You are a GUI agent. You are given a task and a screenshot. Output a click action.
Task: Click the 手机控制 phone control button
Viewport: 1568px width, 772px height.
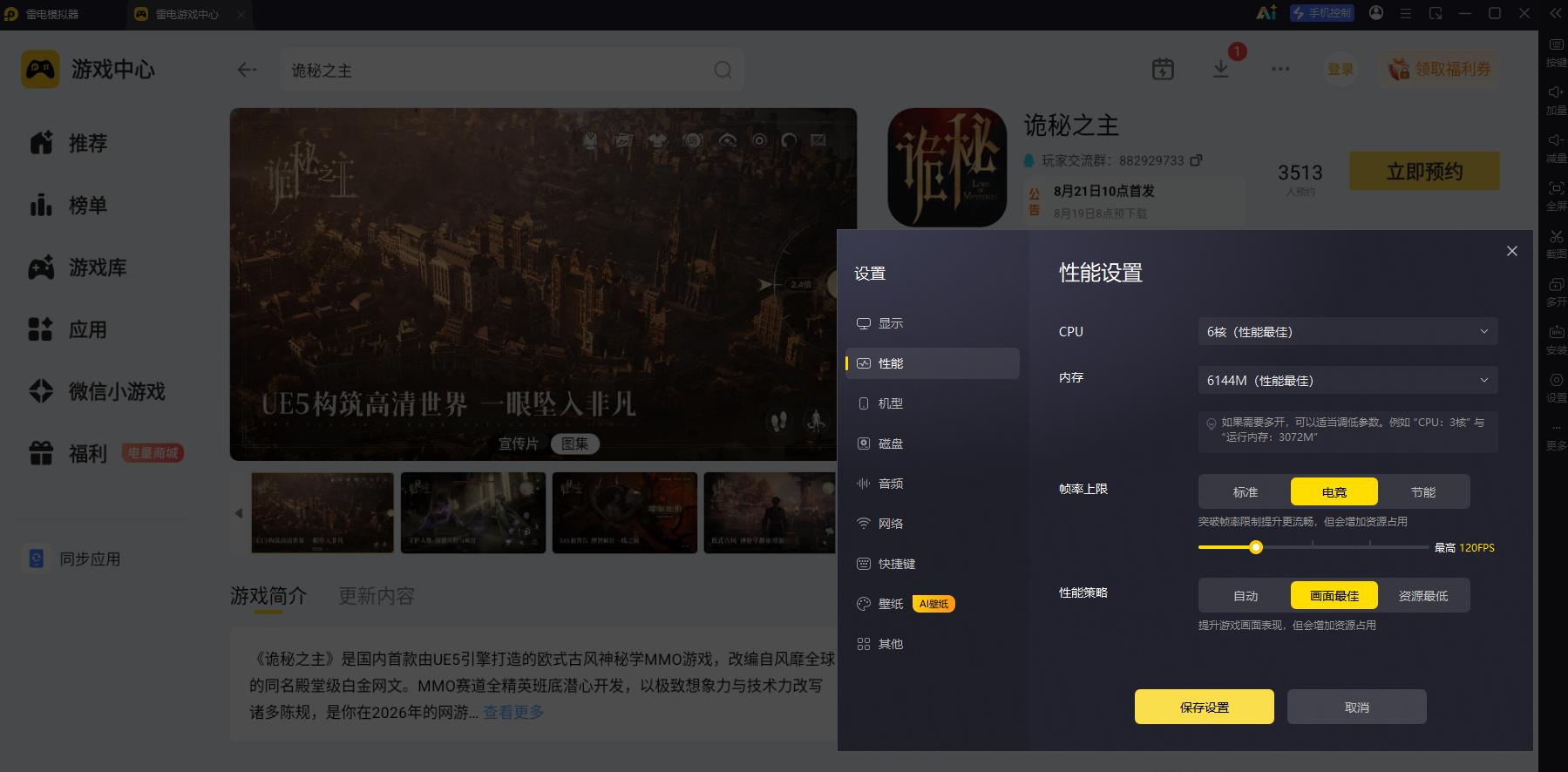[x=1322, y=13]
